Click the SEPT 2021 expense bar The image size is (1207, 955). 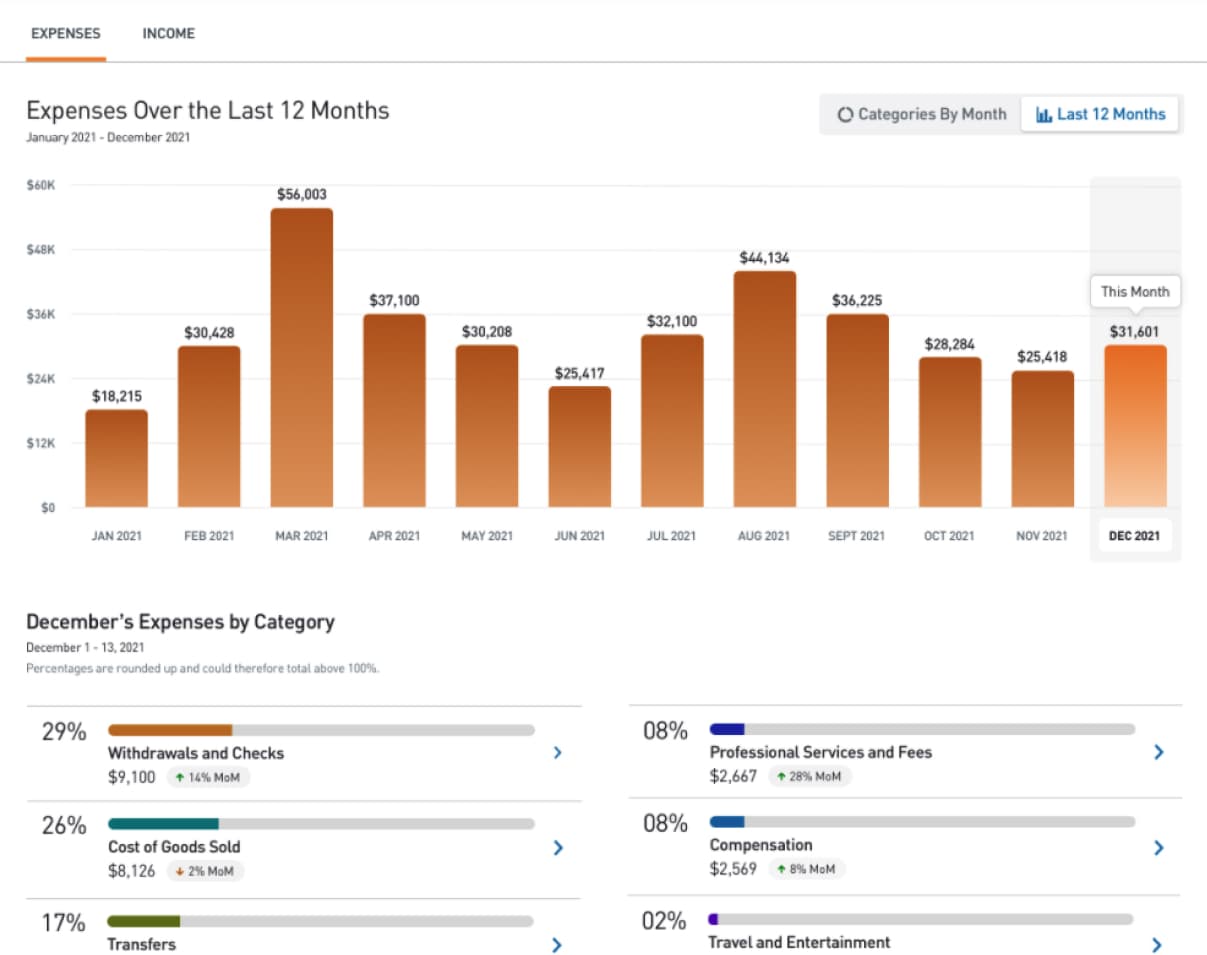pyautogui.click(x=858, y=410)
